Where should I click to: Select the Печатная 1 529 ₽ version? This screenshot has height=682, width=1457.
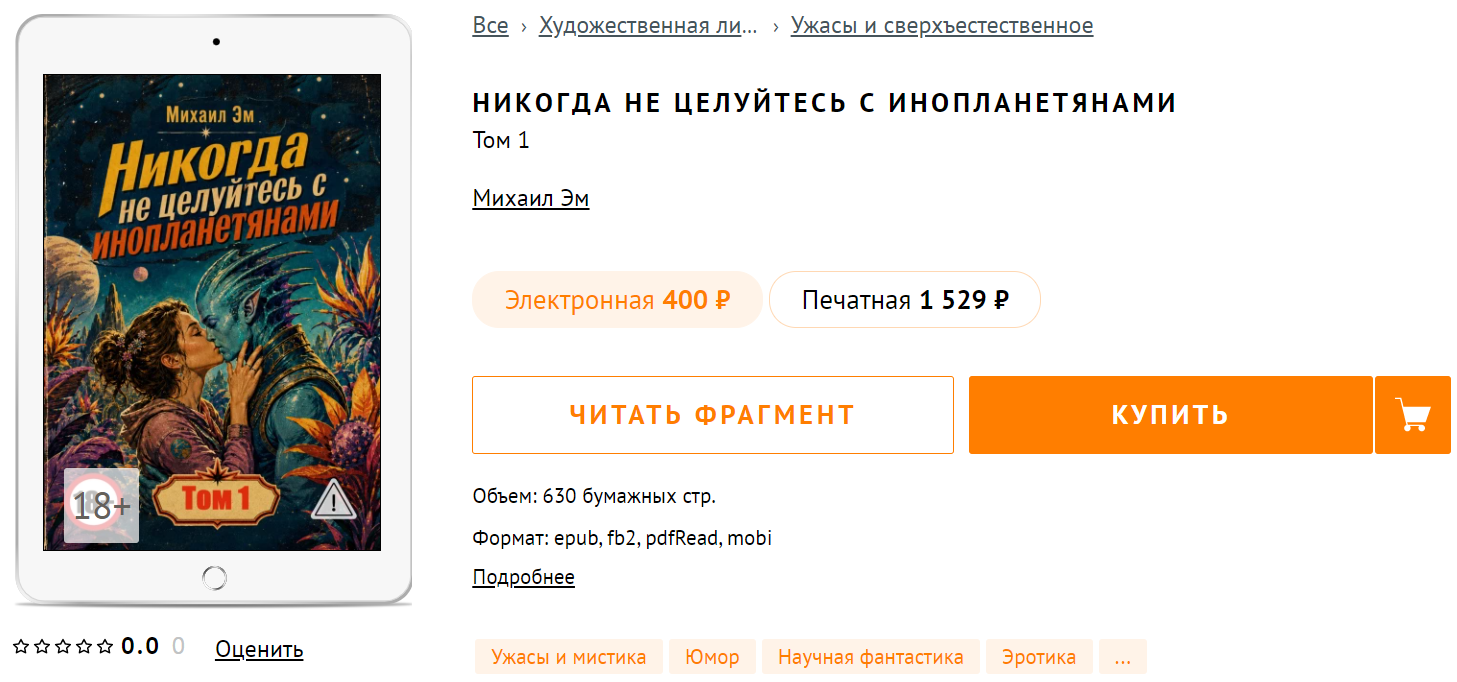[x=905, y=300]
